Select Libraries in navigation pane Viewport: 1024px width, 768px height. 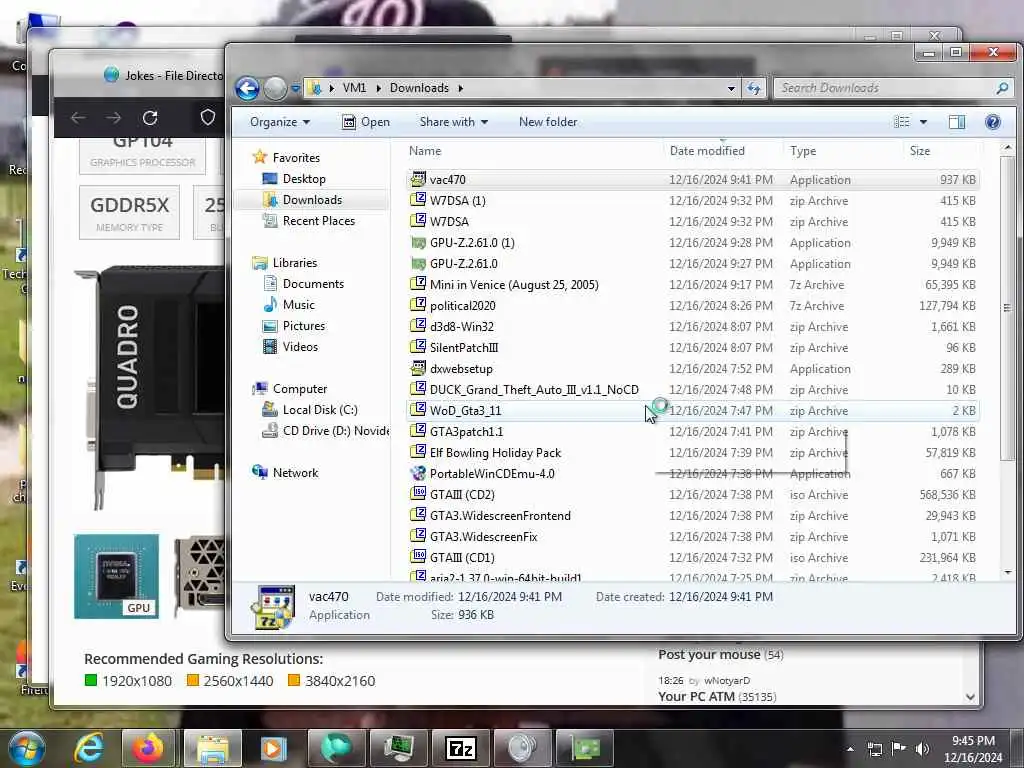tap(295, 263)
